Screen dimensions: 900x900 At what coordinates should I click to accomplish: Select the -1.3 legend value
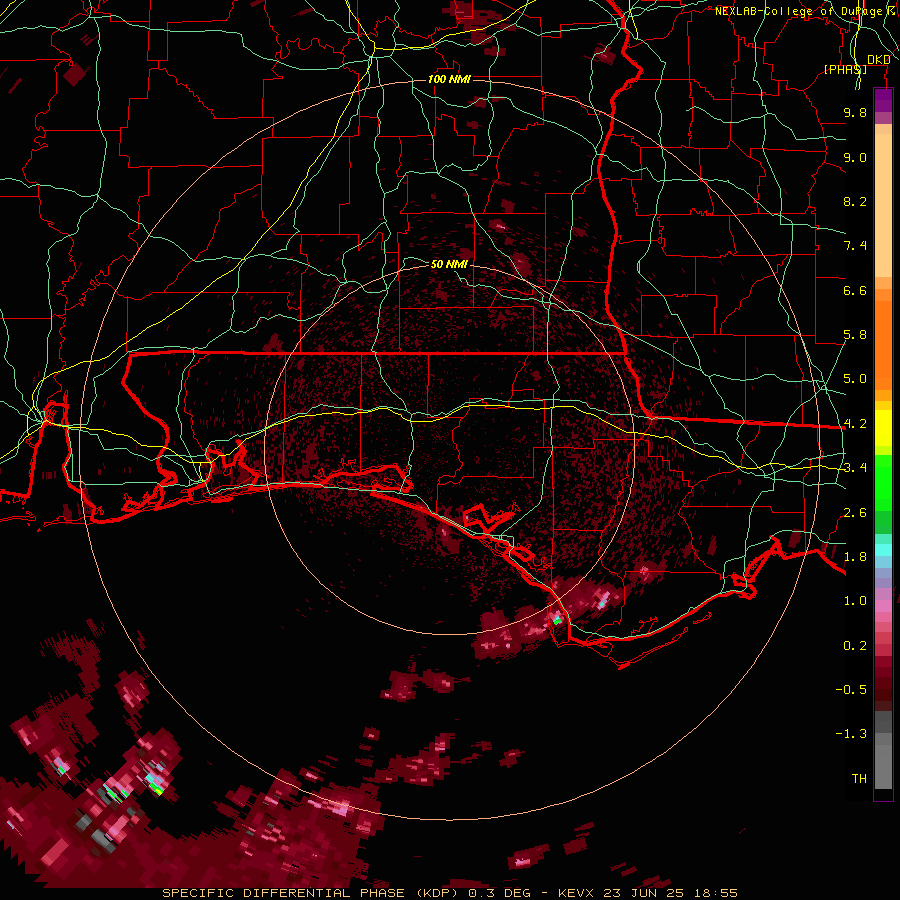point(851,734)
